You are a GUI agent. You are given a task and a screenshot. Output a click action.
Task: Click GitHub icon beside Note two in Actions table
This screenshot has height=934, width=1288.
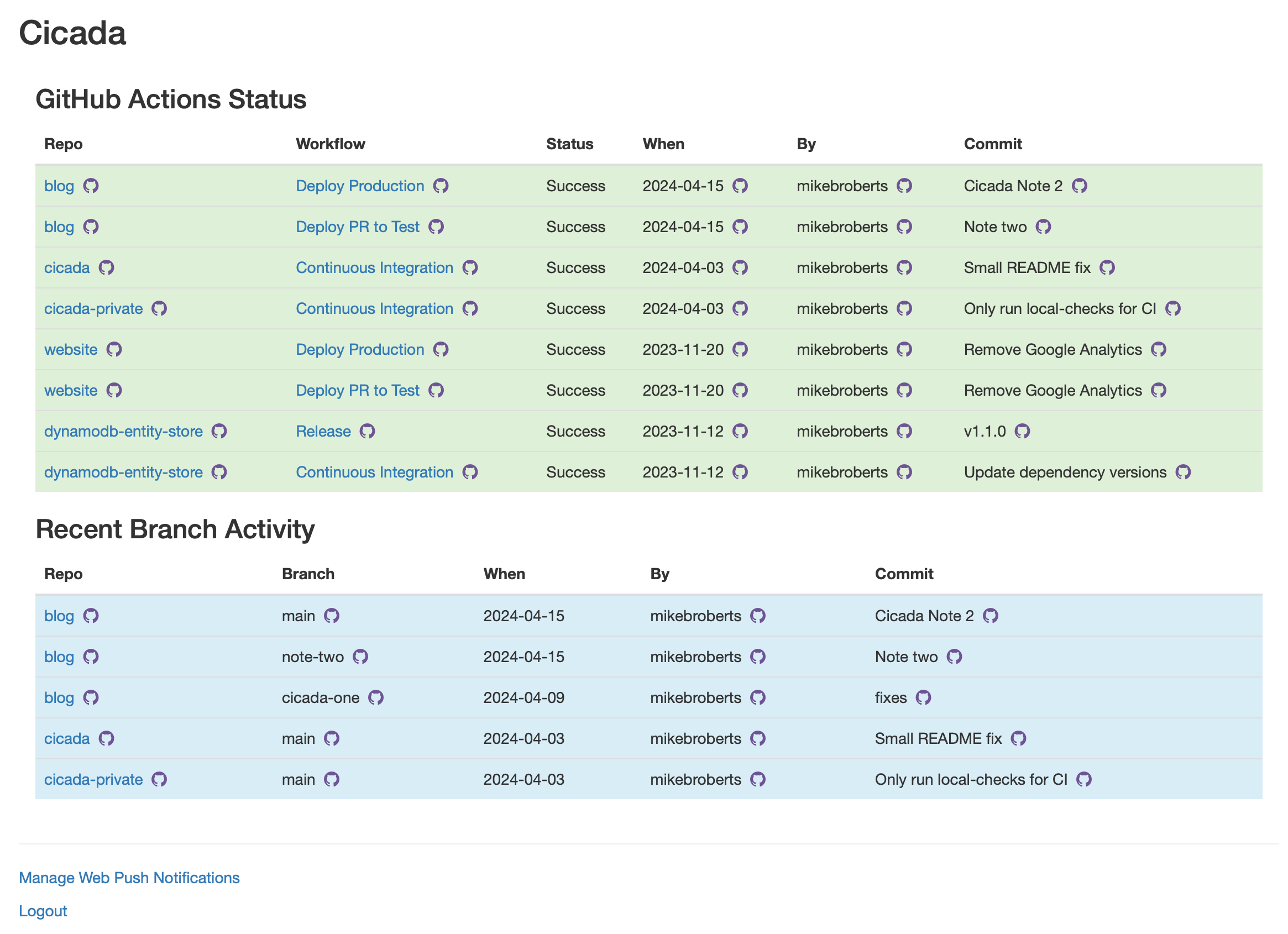[1043, 227]
